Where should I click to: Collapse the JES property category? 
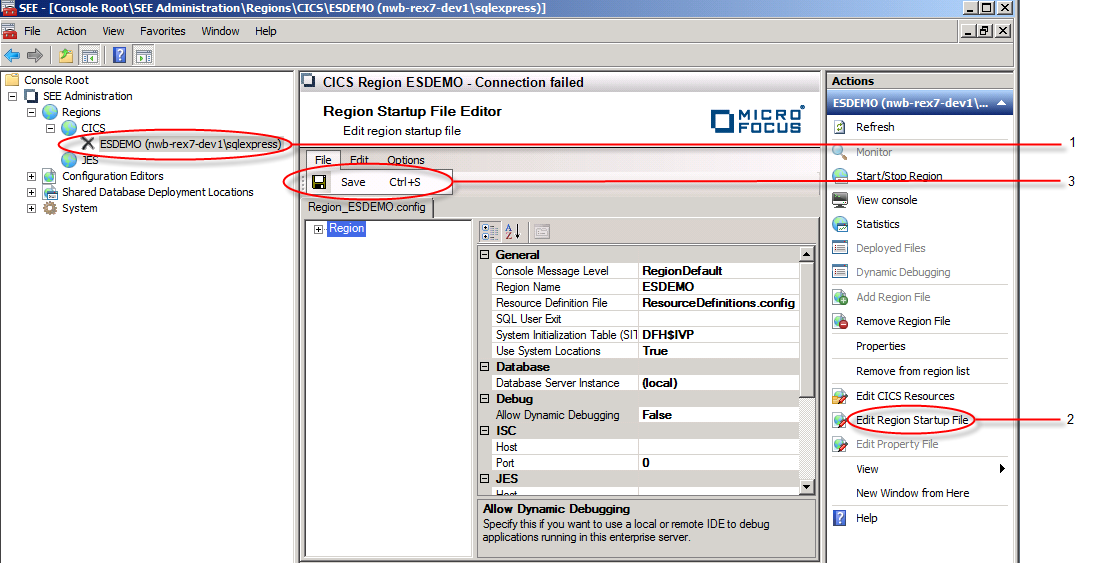[x=485, y=479]
